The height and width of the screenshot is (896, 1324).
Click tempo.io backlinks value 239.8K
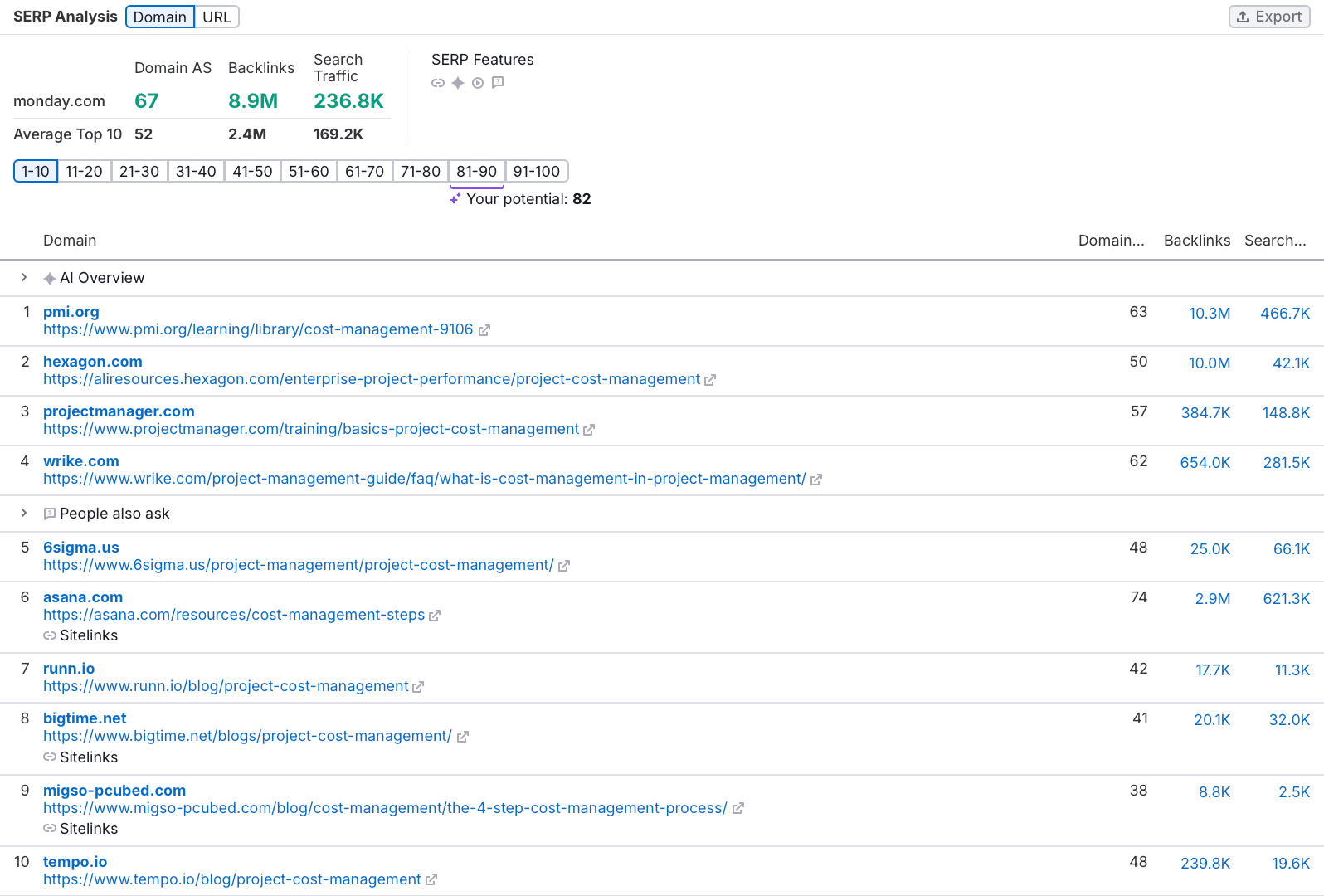coord(1205,864)
